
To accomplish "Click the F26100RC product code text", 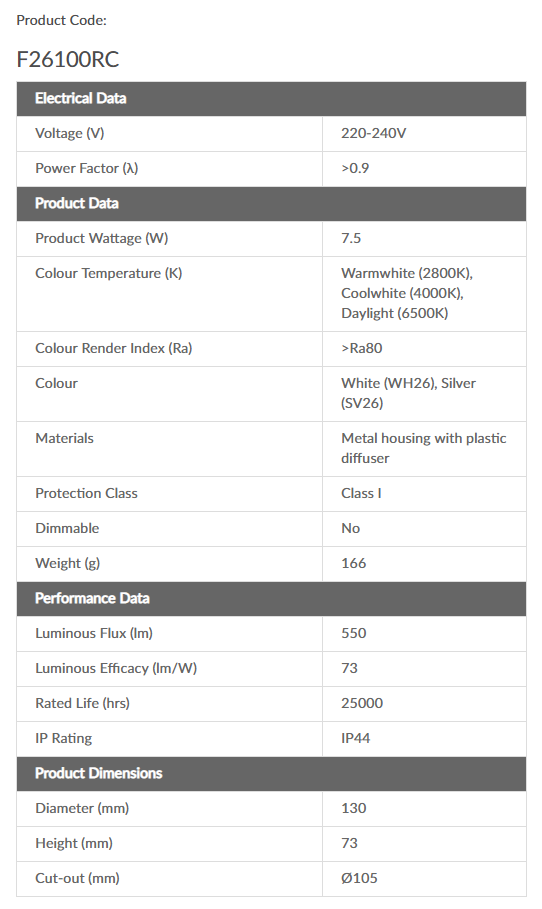I will (68, 60).
